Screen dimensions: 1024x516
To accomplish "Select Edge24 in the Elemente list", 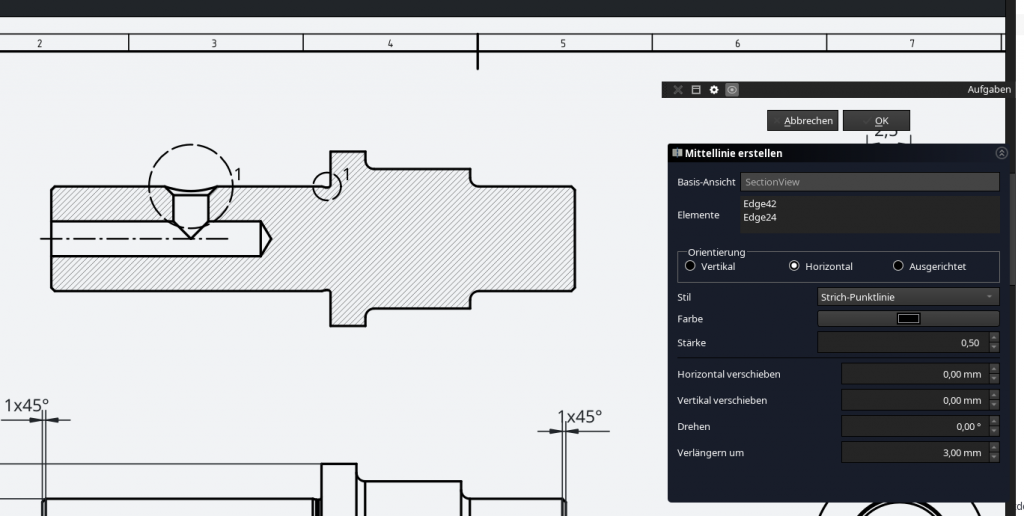I will pos(760,217).
